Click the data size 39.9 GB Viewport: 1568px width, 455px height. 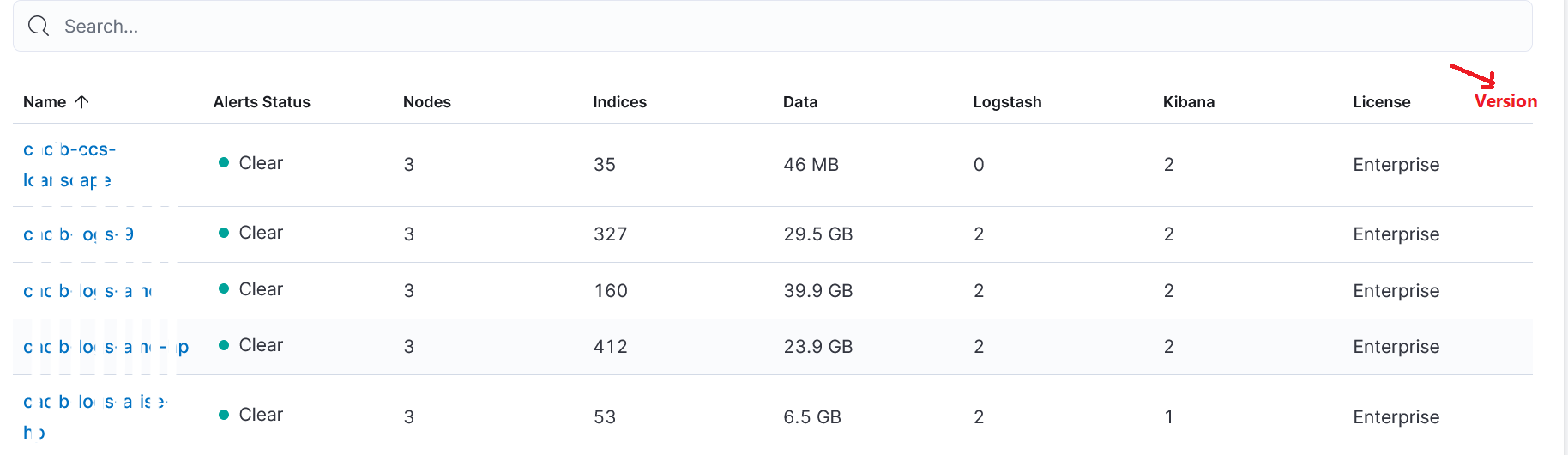pyautogui.click(x=818, y=291)
